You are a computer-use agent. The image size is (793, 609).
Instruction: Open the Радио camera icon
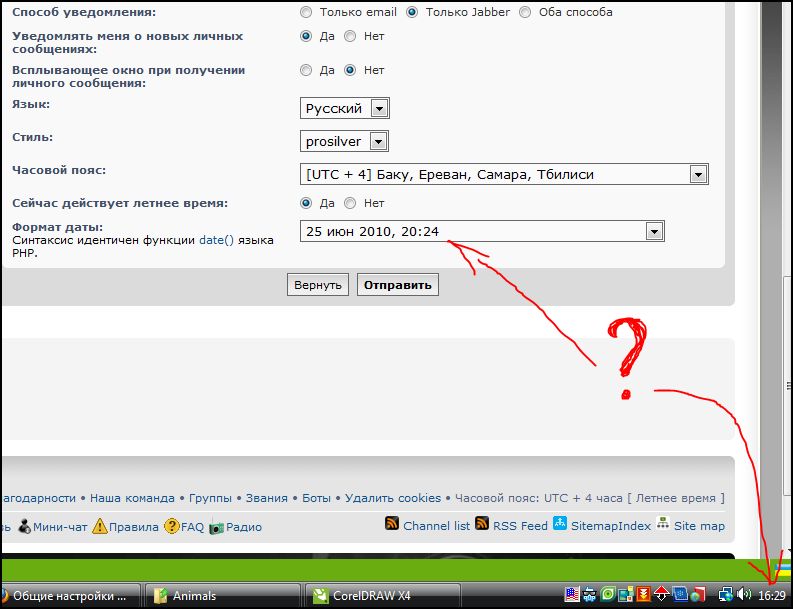click(x=216, y=527)
